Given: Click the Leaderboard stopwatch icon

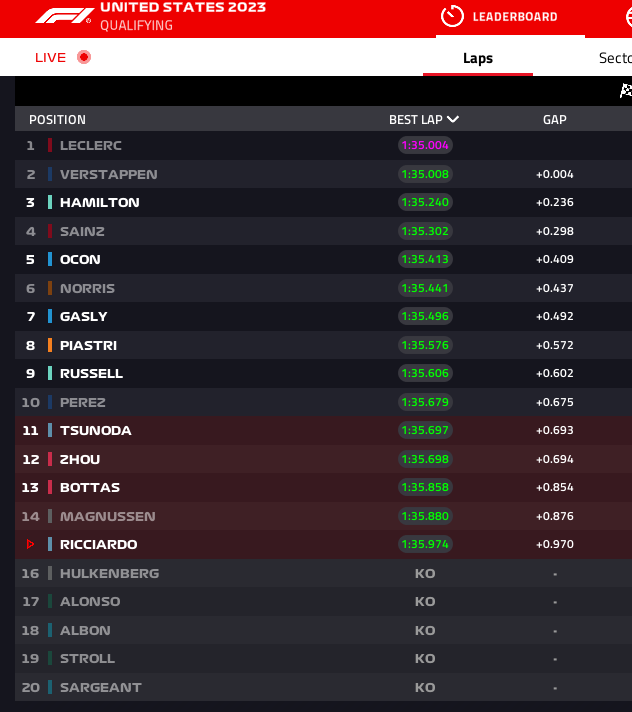Looking at the screenshot, I should [x=452, y=17].
